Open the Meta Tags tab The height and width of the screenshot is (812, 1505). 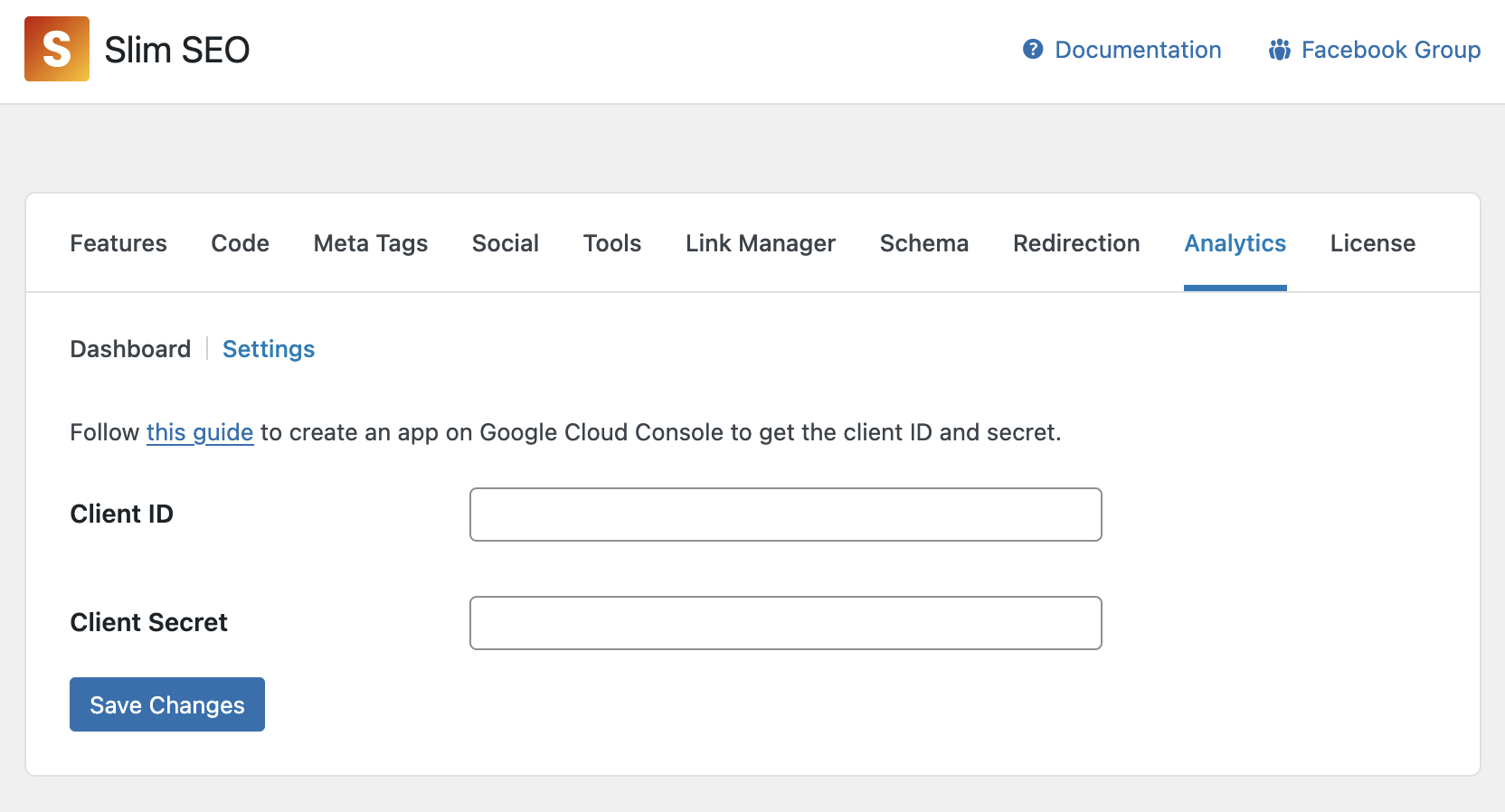coord(371,243)
